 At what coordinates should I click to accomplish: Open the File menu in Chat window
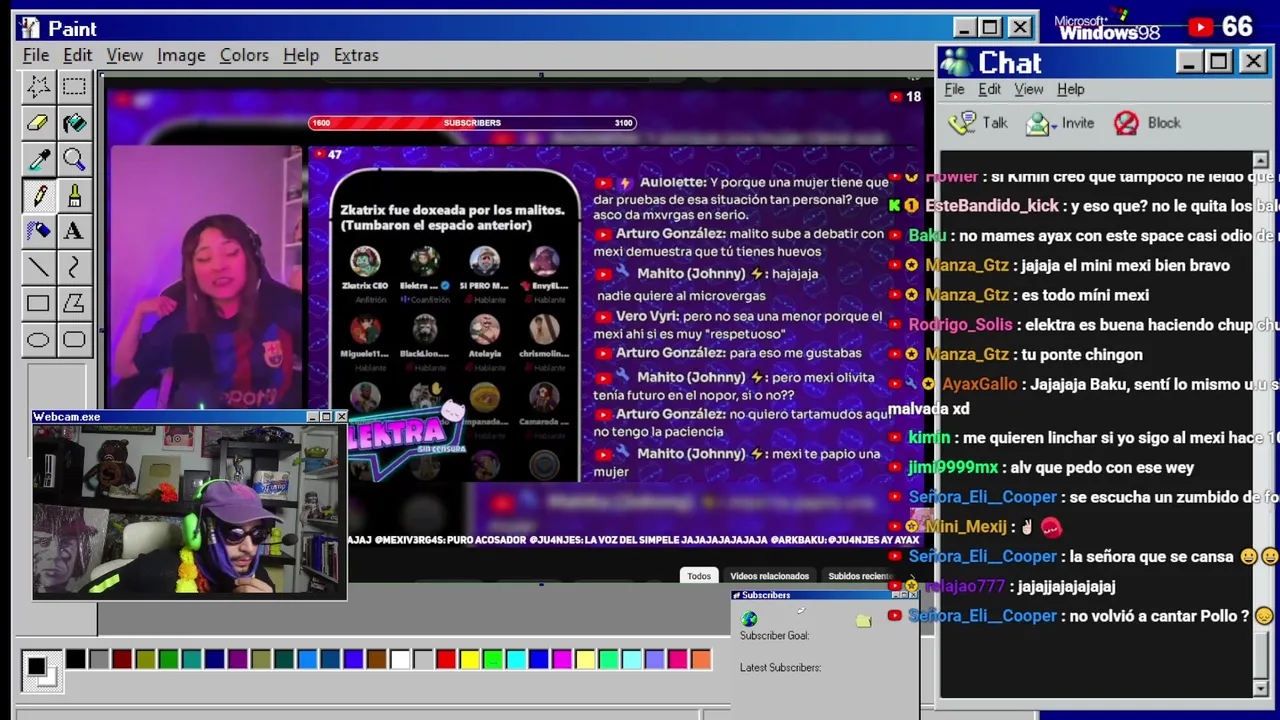(x=954, y=89)
